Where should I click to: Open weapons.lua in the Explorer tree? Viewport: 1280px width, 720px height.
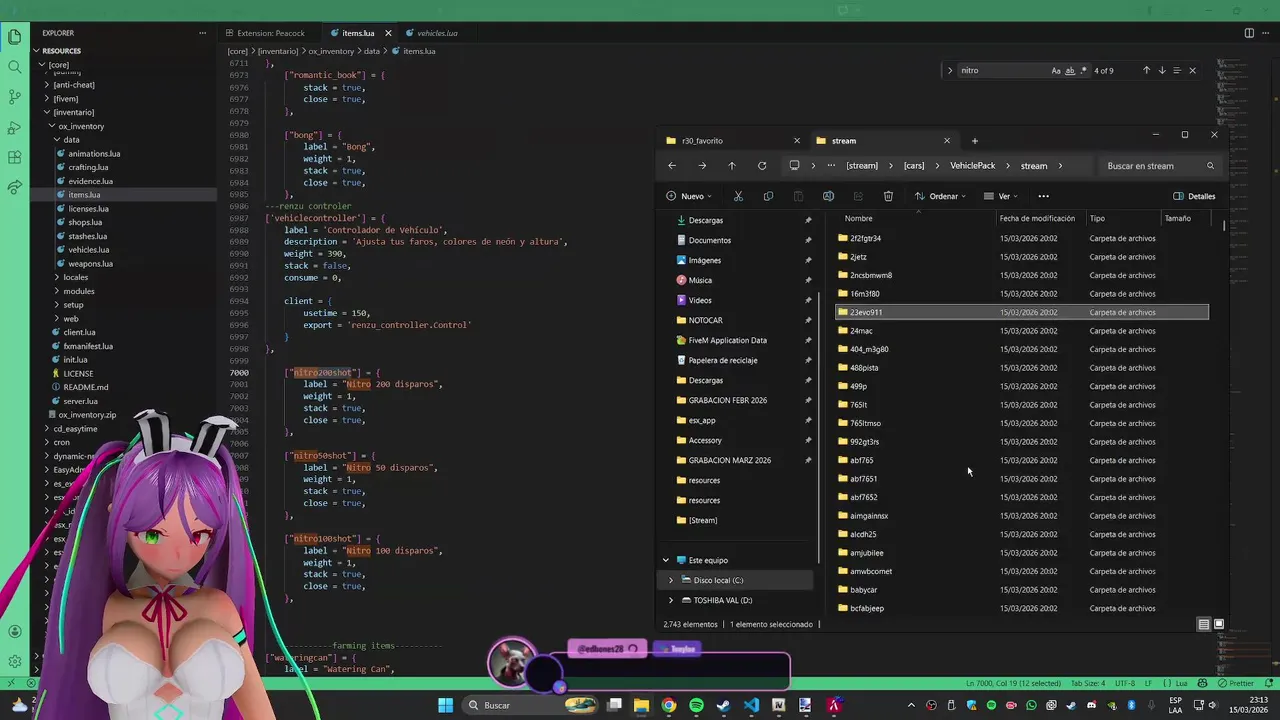pos(90,264)
